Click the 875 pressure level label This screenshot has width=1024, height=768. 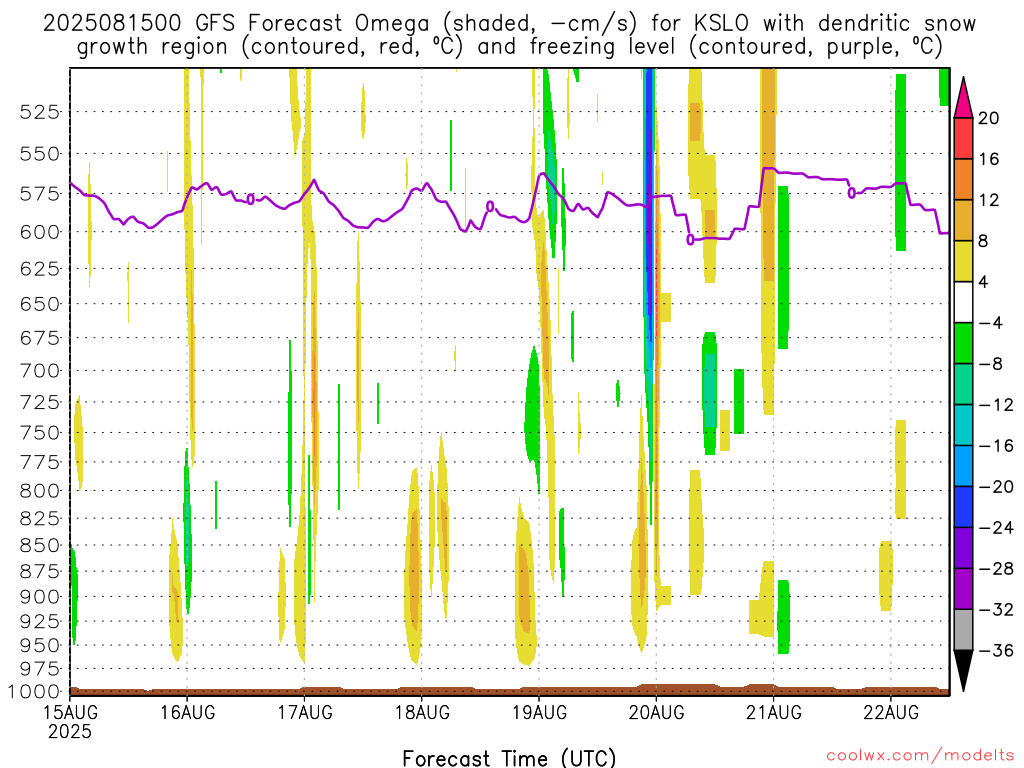tap(39, 571)
